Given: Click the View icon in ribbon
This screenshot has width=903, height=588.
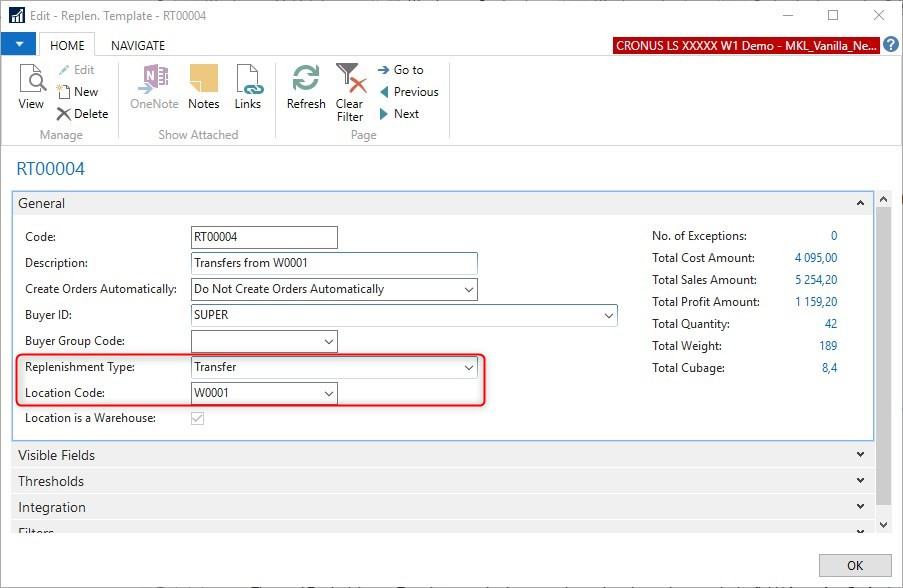Looking at the screenshot, I should (x=31, y=87).
